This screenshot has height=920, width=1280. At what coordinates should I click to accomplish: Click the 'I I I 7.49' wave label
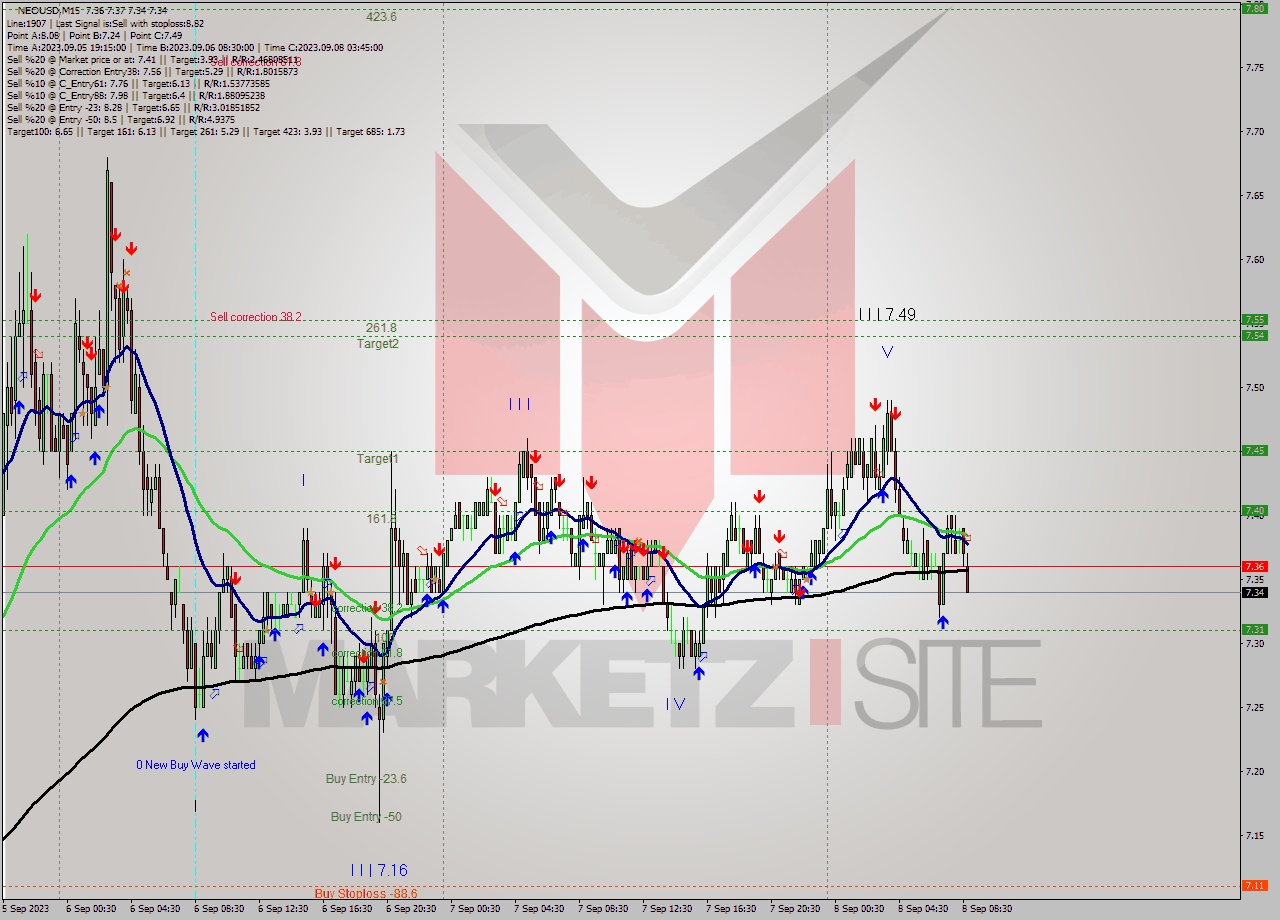887,315
